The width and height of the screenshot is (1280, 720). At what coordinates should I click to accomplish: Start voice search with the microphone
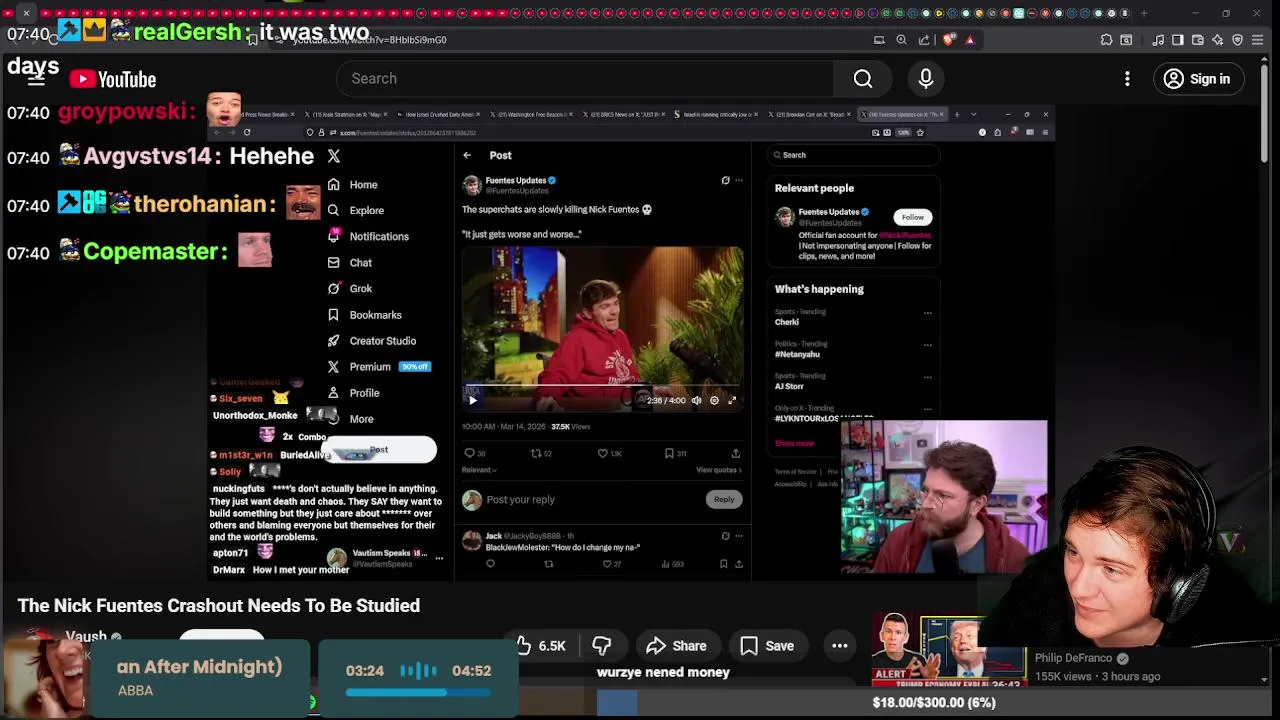pos(926,78)
